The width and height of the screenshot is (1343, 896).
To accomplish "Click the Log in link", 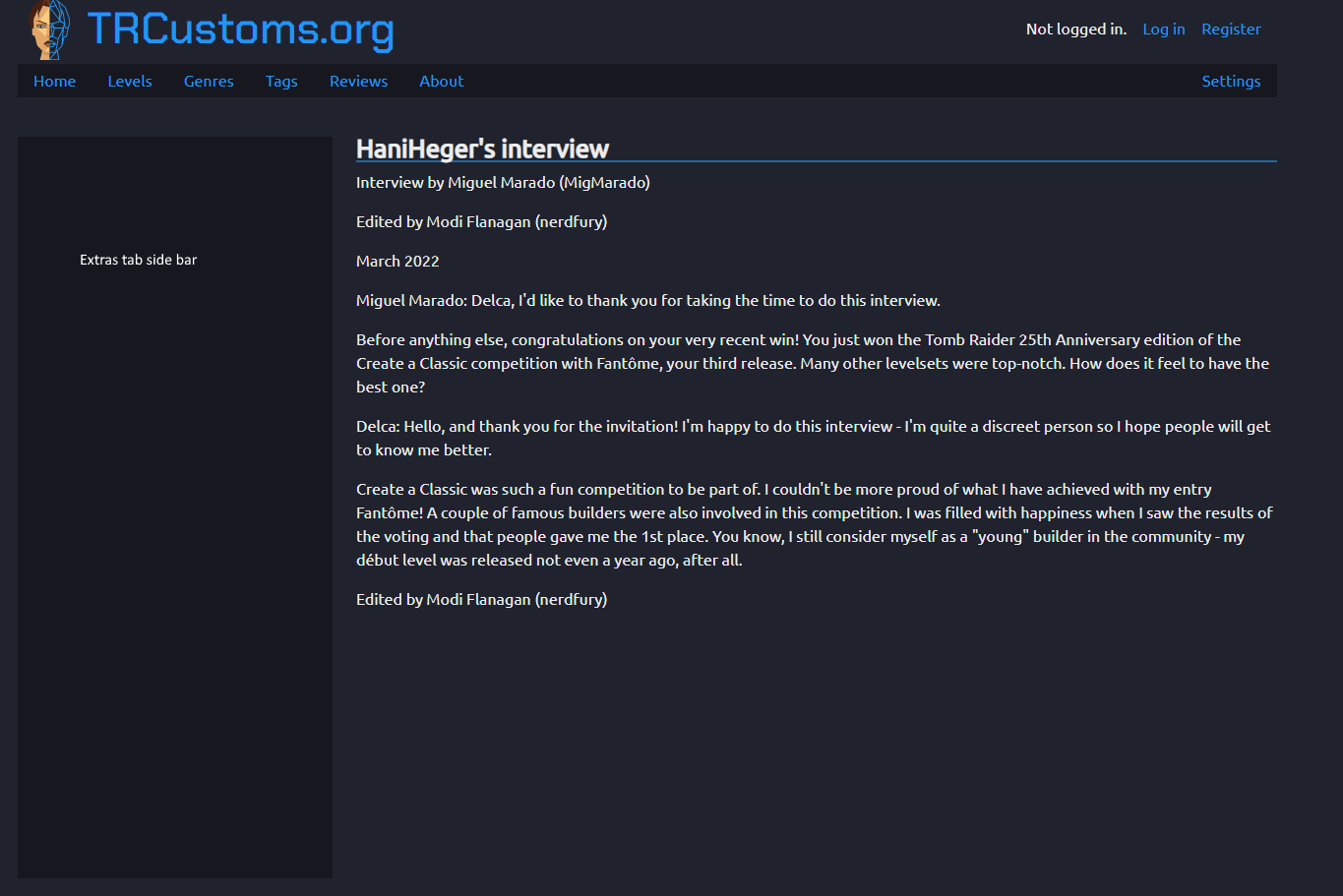I will pyautogui.click(x=1163, y=29).
